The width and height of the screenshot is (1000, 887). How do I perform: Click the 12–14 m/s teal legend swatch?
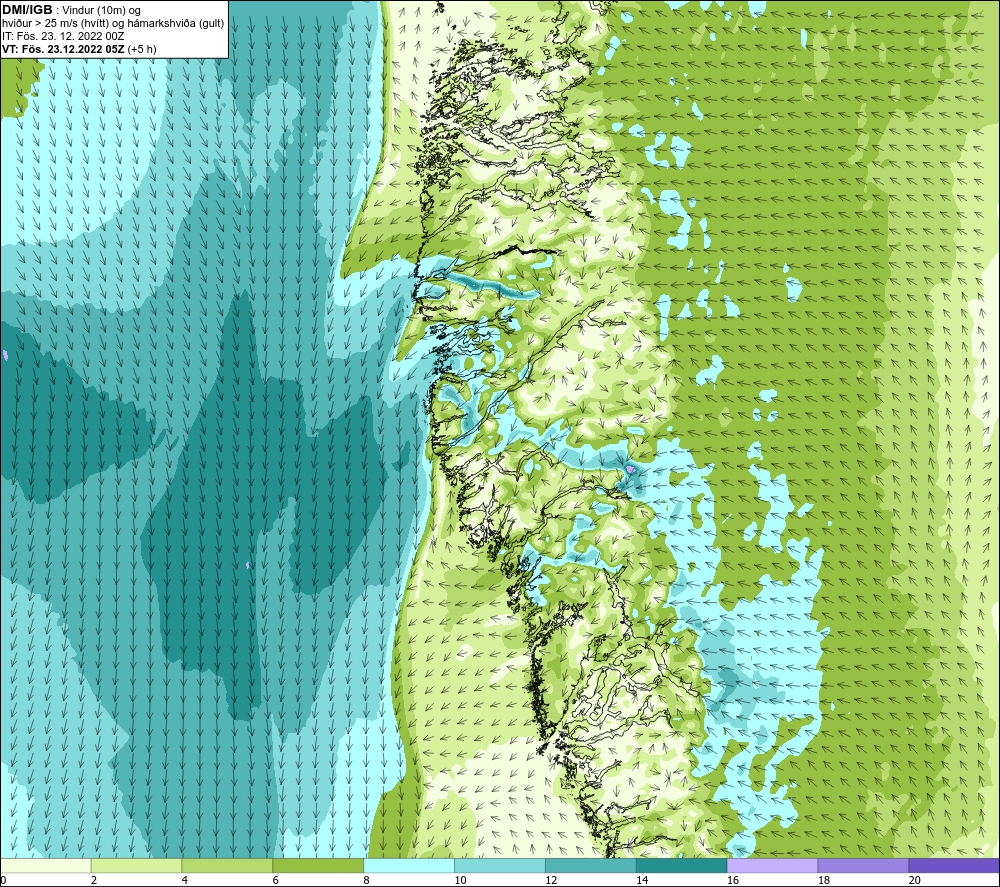click(591, 866)
